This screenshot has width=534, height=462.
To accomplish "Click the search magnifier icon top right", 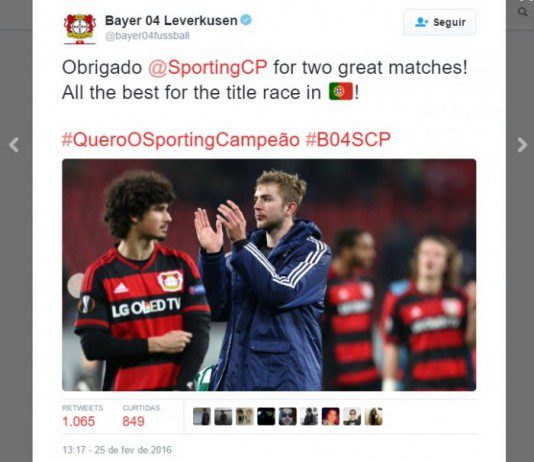I will tap(522, 12).
